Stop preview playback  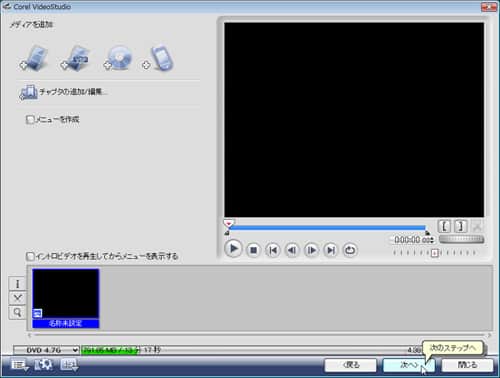pos(253,250)
